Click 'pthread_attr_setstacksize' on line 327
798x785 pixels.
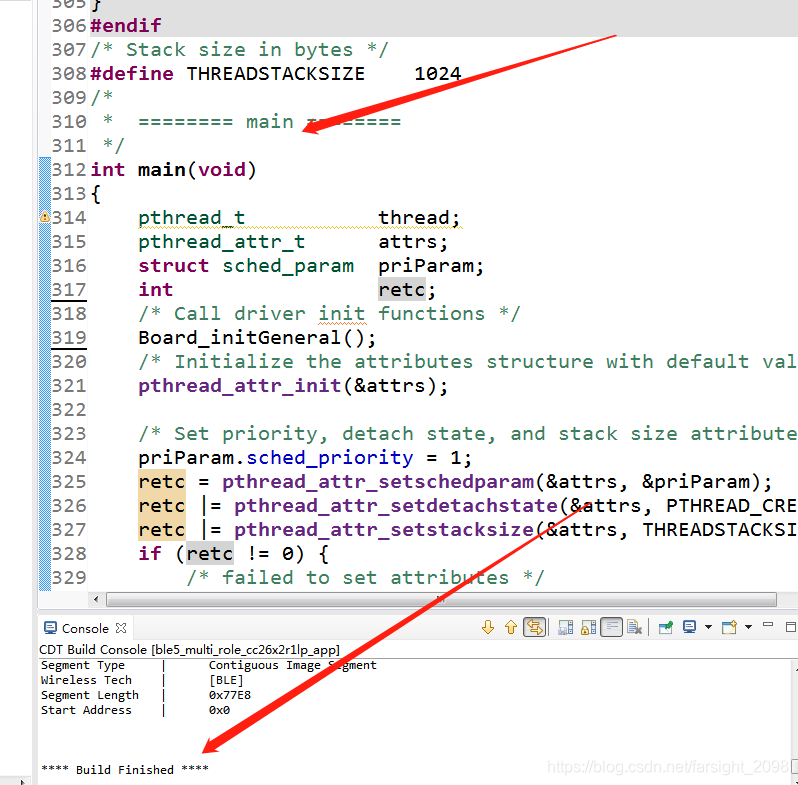pos(384,530)
